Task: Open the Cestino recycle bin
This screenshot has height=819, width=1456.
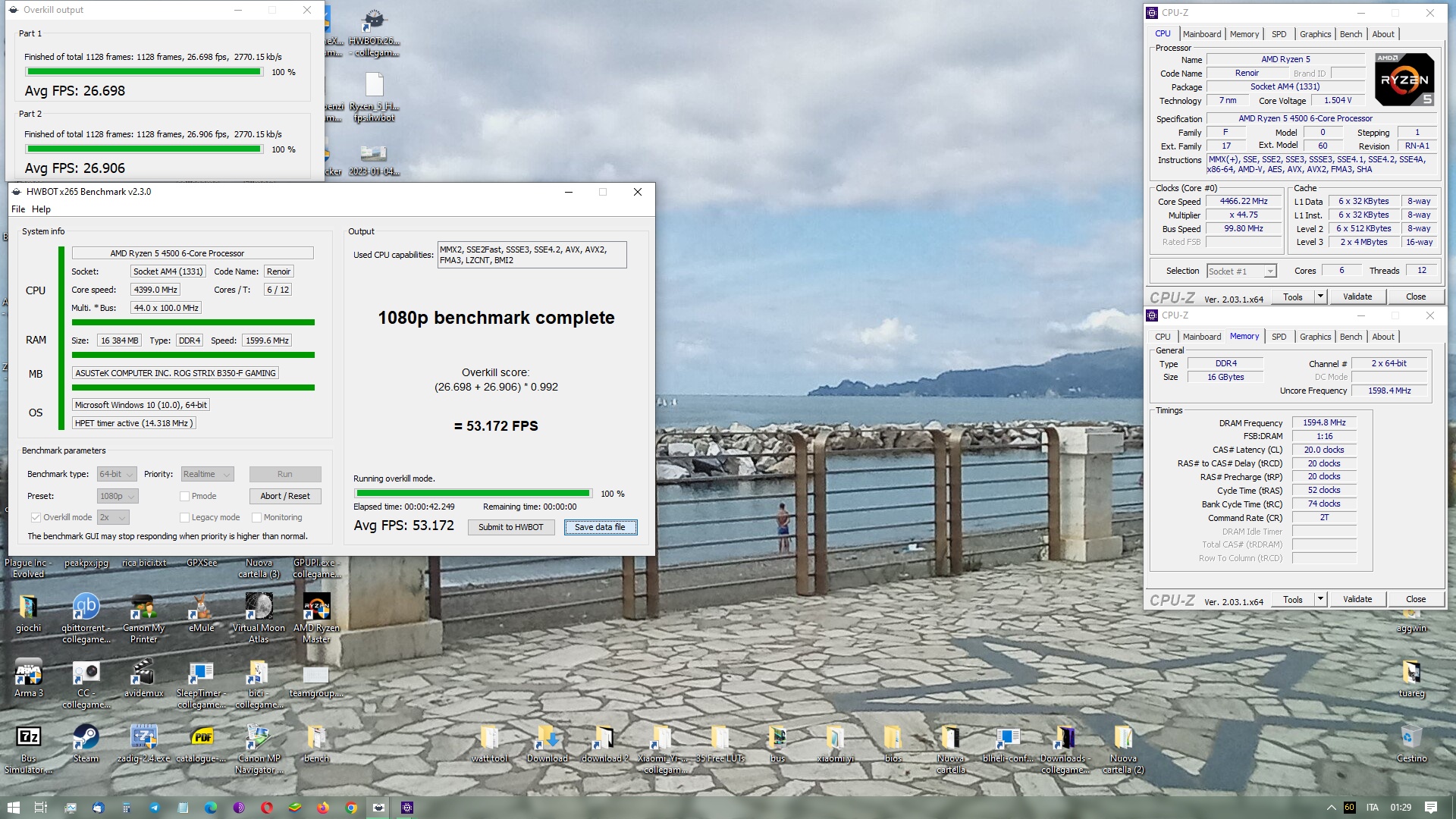Action: 1411,743
